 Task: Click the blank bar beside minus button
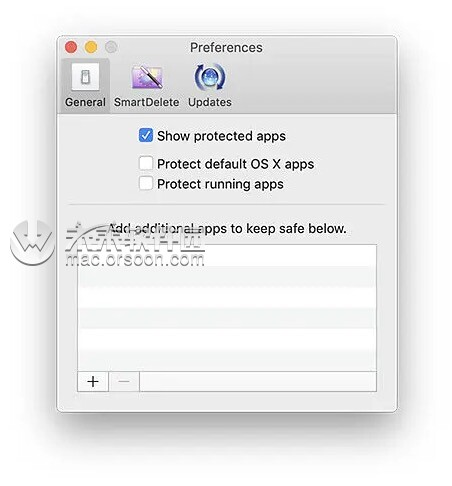point(258,381)
